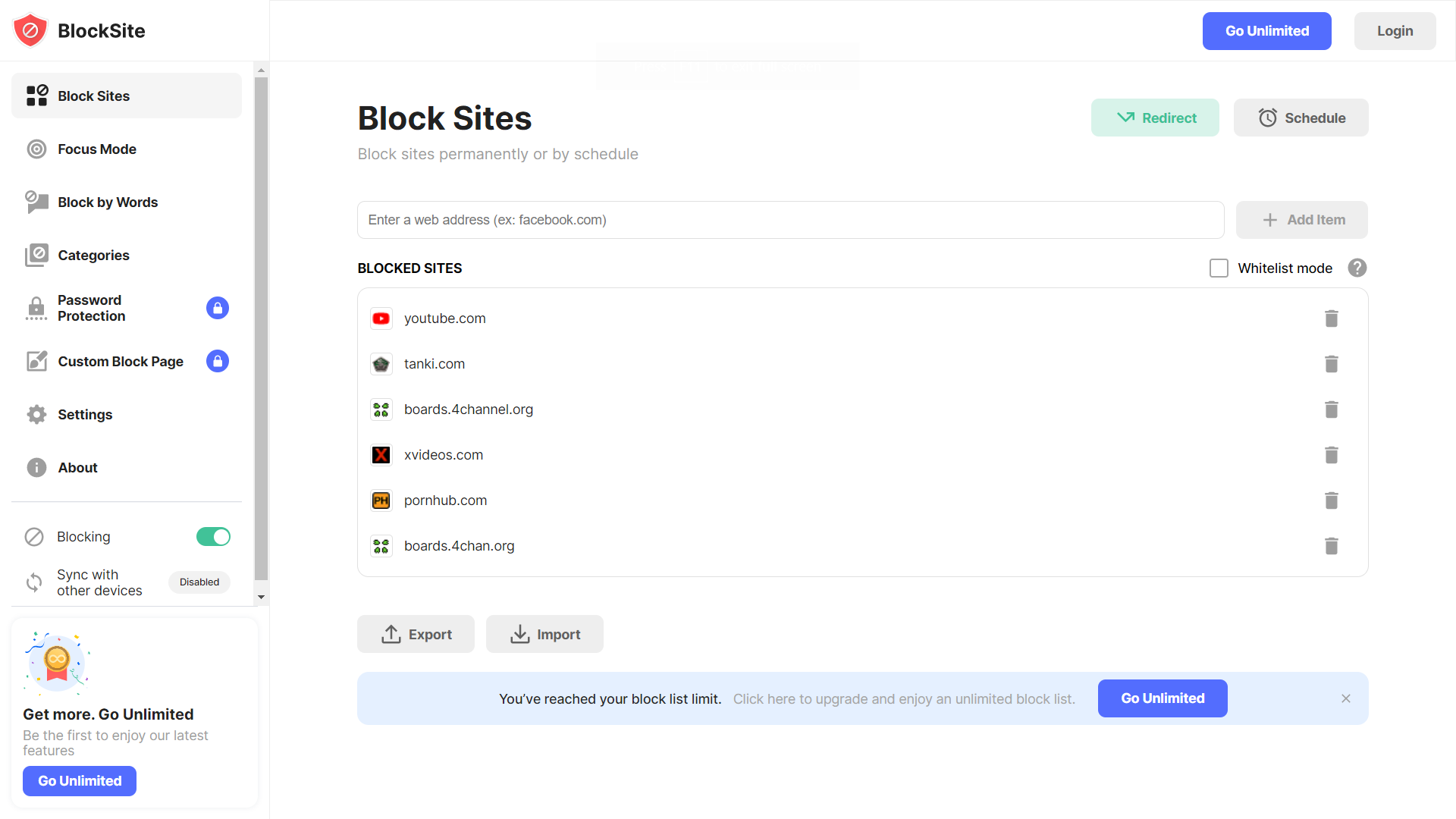The image size is (1456, 819).
Task: Click the header Go Unlimited button
Action: point(1267,31)
